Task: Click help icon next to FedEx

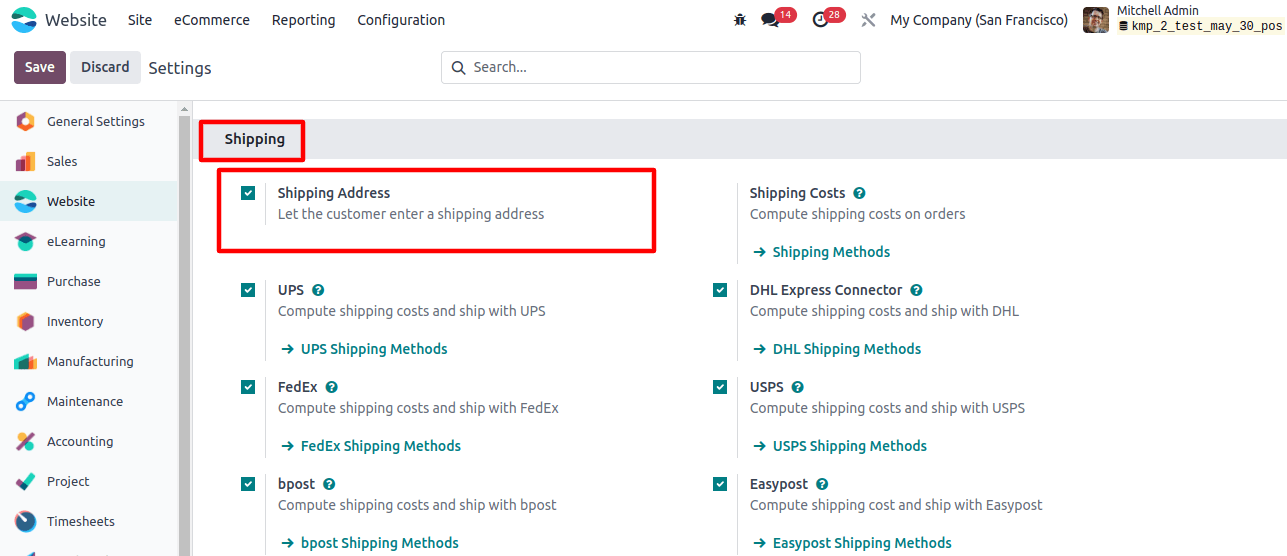Action: pyautogui.click(x=332, y=387)
